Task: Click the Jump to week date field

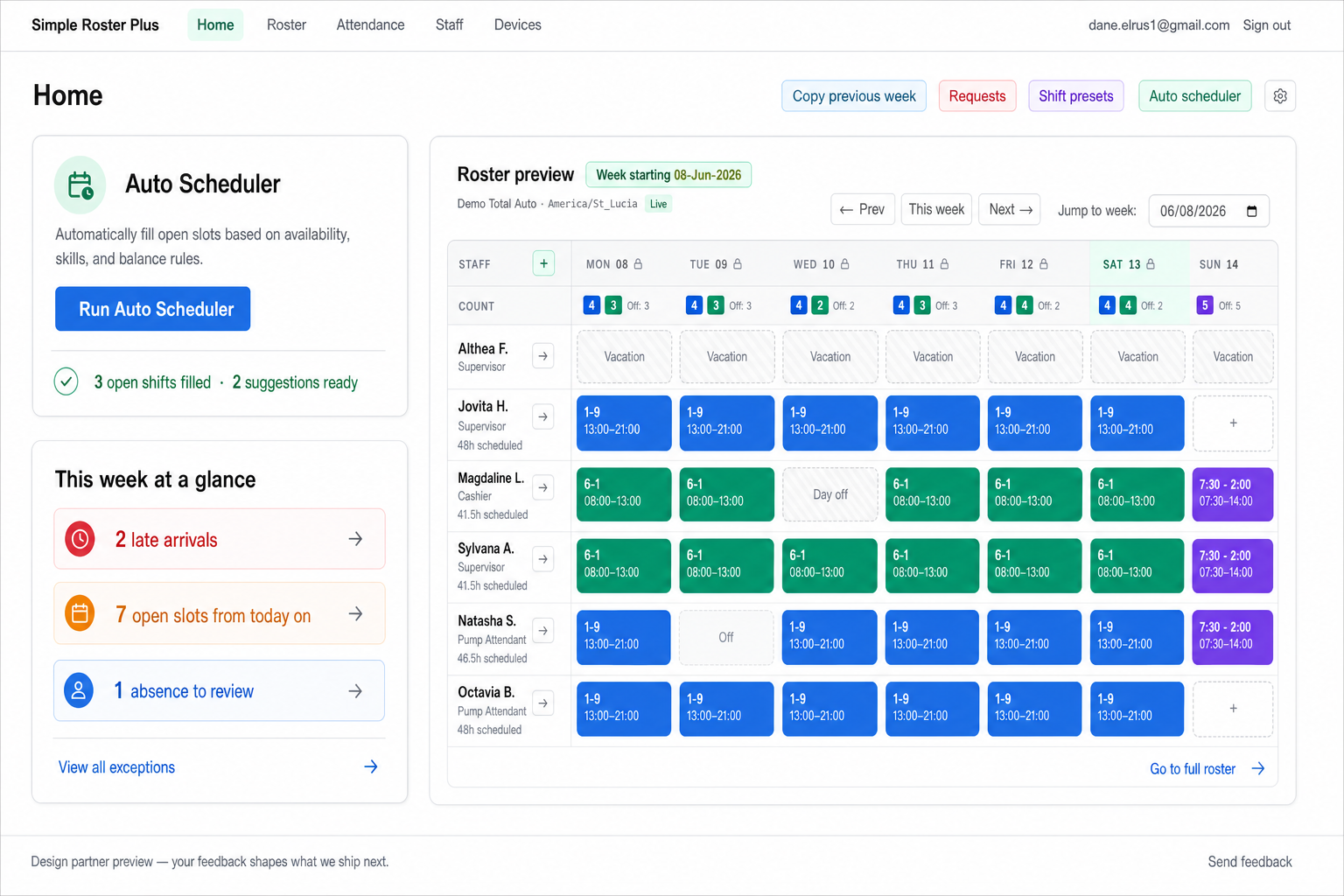Action: tap(1208, 211)
